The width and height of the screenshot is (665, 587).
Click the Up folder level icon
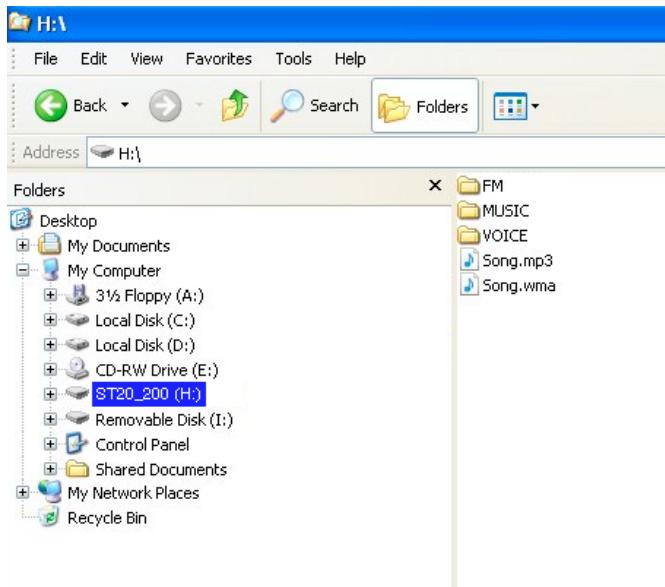[x=234, y=106]
